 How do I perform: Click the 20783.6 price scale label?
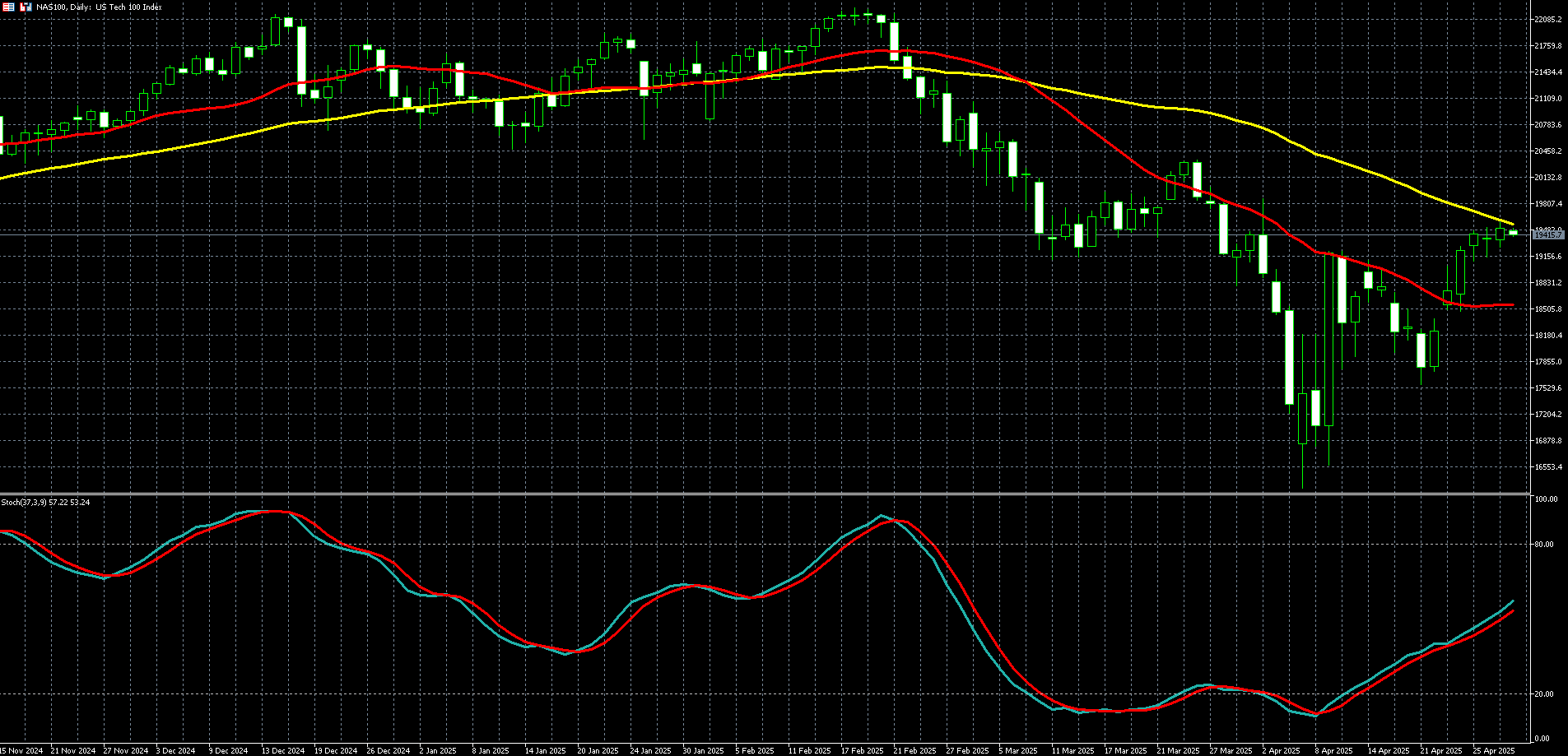point(1548,125)
